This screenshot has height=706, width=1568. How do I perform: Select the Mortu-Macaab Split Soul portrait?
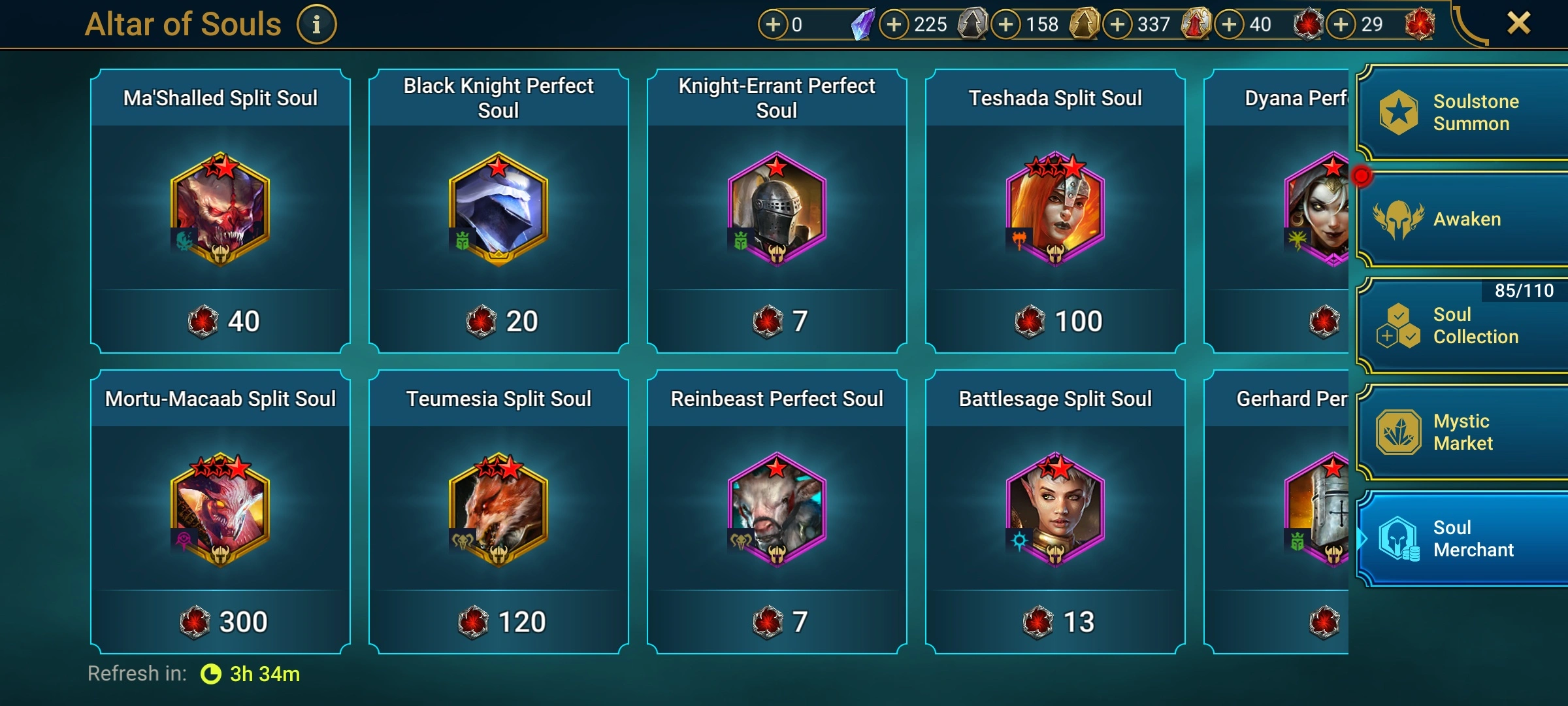[220, 509]
